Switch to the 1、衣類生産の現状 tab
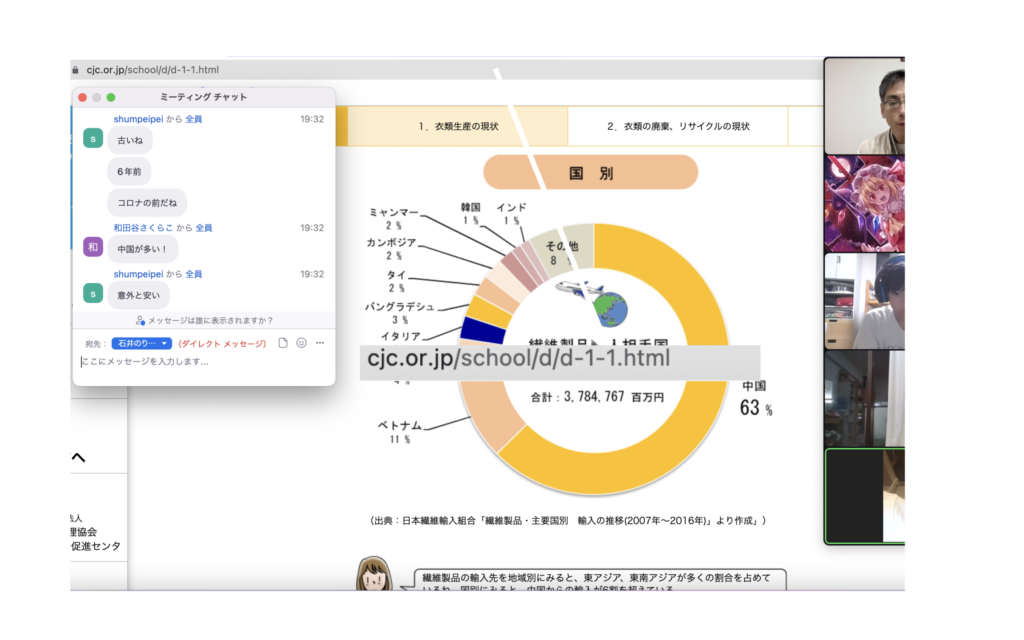Image resolution: width=1024 pixels, height=640 pixels. click(458, 126)
